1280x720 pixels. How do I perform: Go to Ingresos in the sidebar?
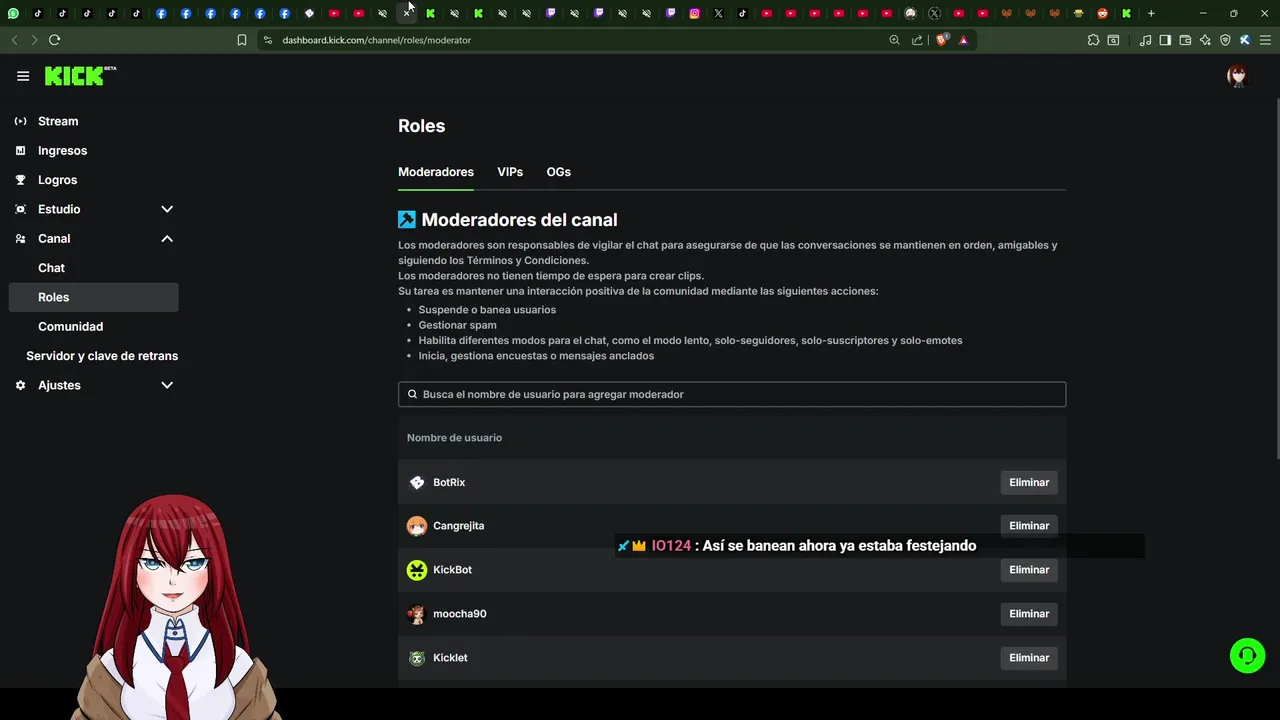pos(62,150)
